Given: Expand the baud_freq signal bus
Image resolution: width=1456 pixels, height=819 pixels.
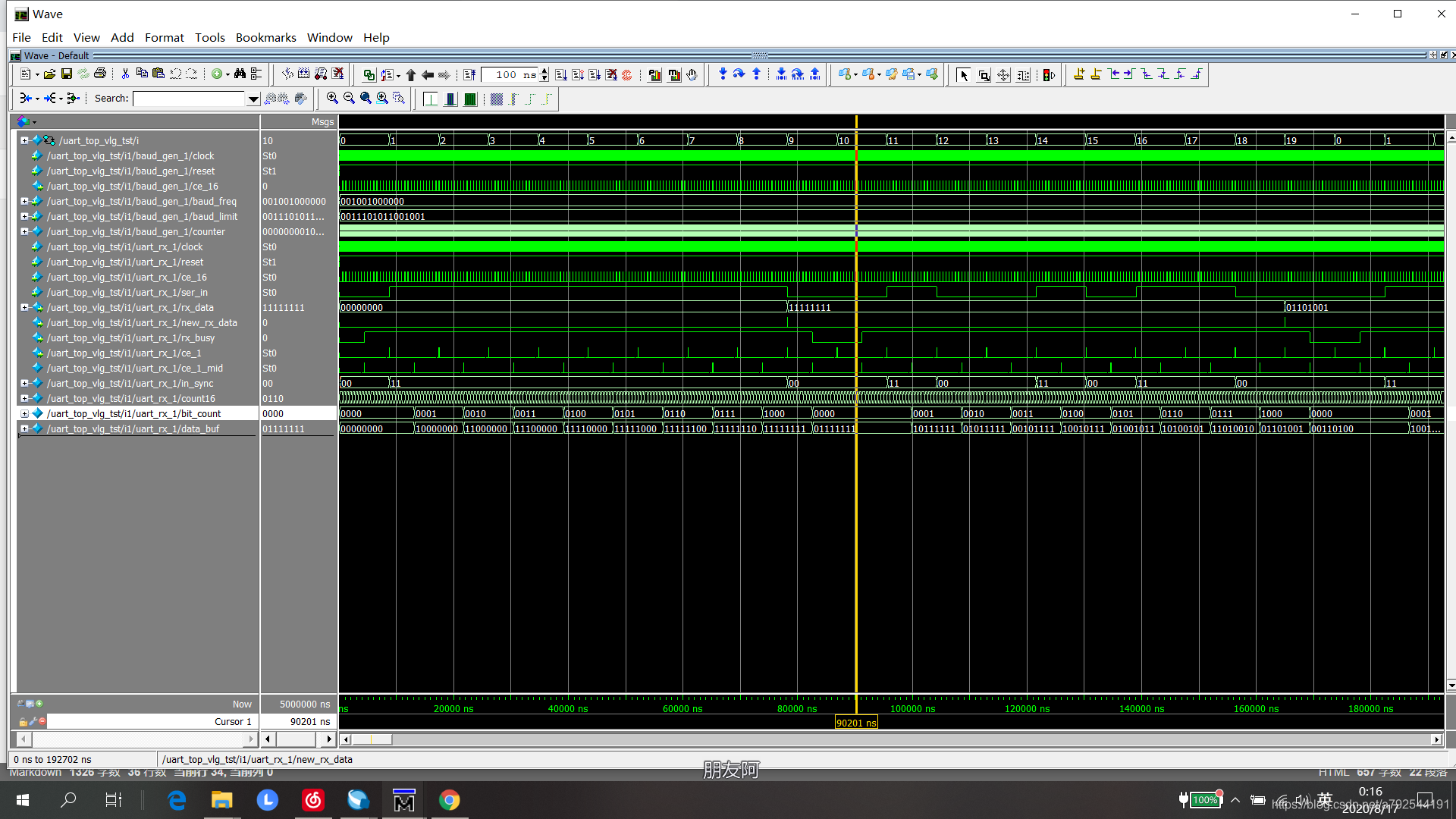Looking at the screenshot, I should click(x=24, y=202).
